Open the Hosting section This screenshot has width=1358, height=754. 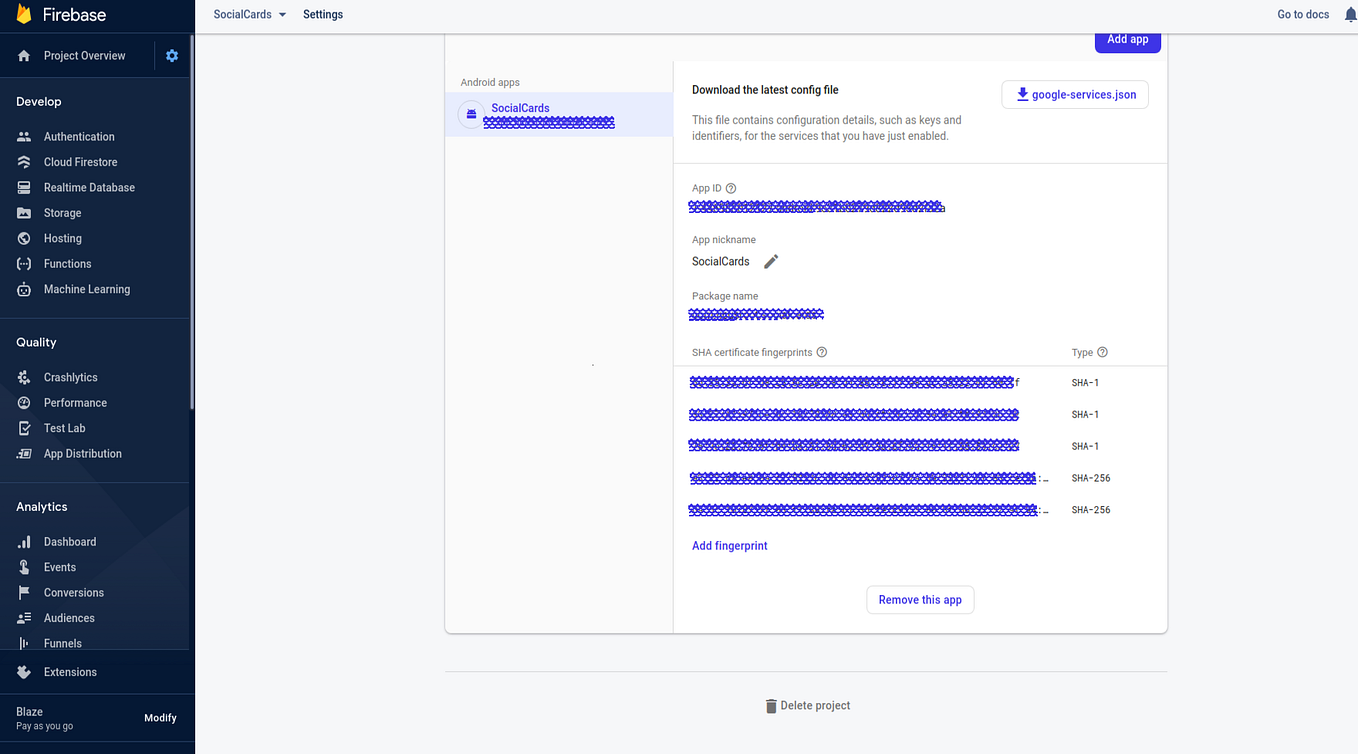[61, 238]
